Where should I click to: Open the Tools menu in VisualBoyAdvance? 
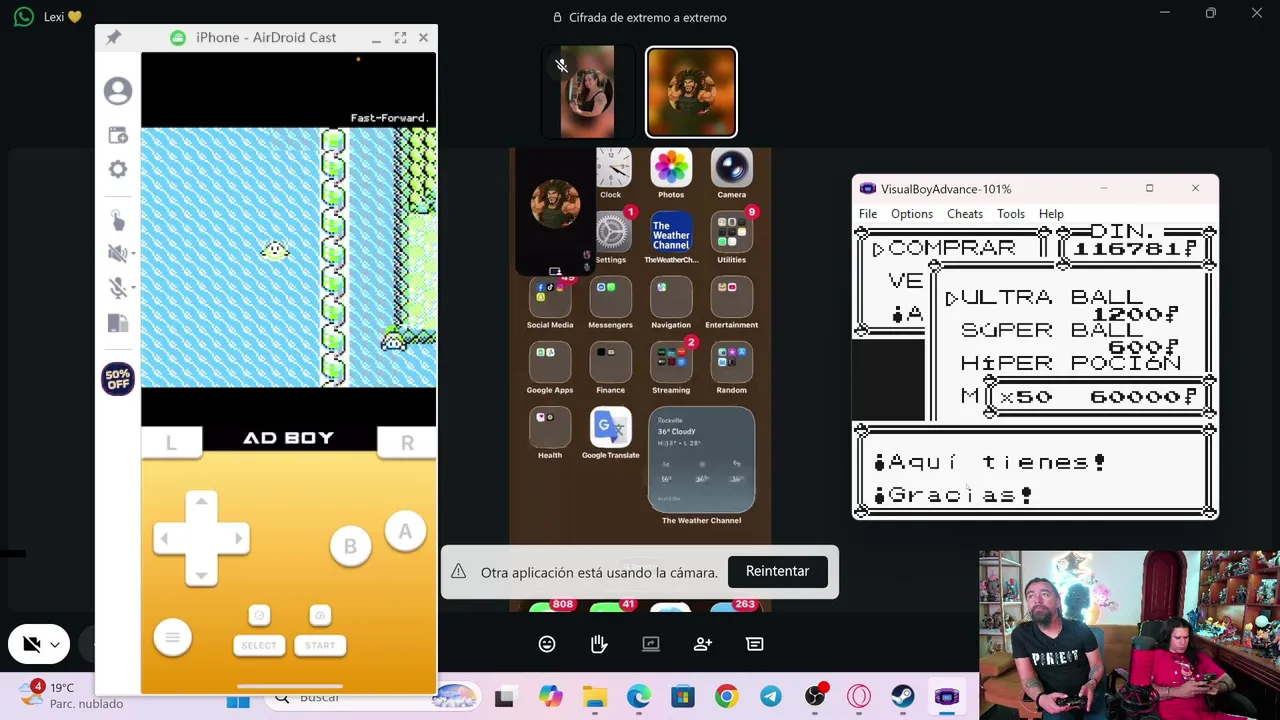[1011, 214]
